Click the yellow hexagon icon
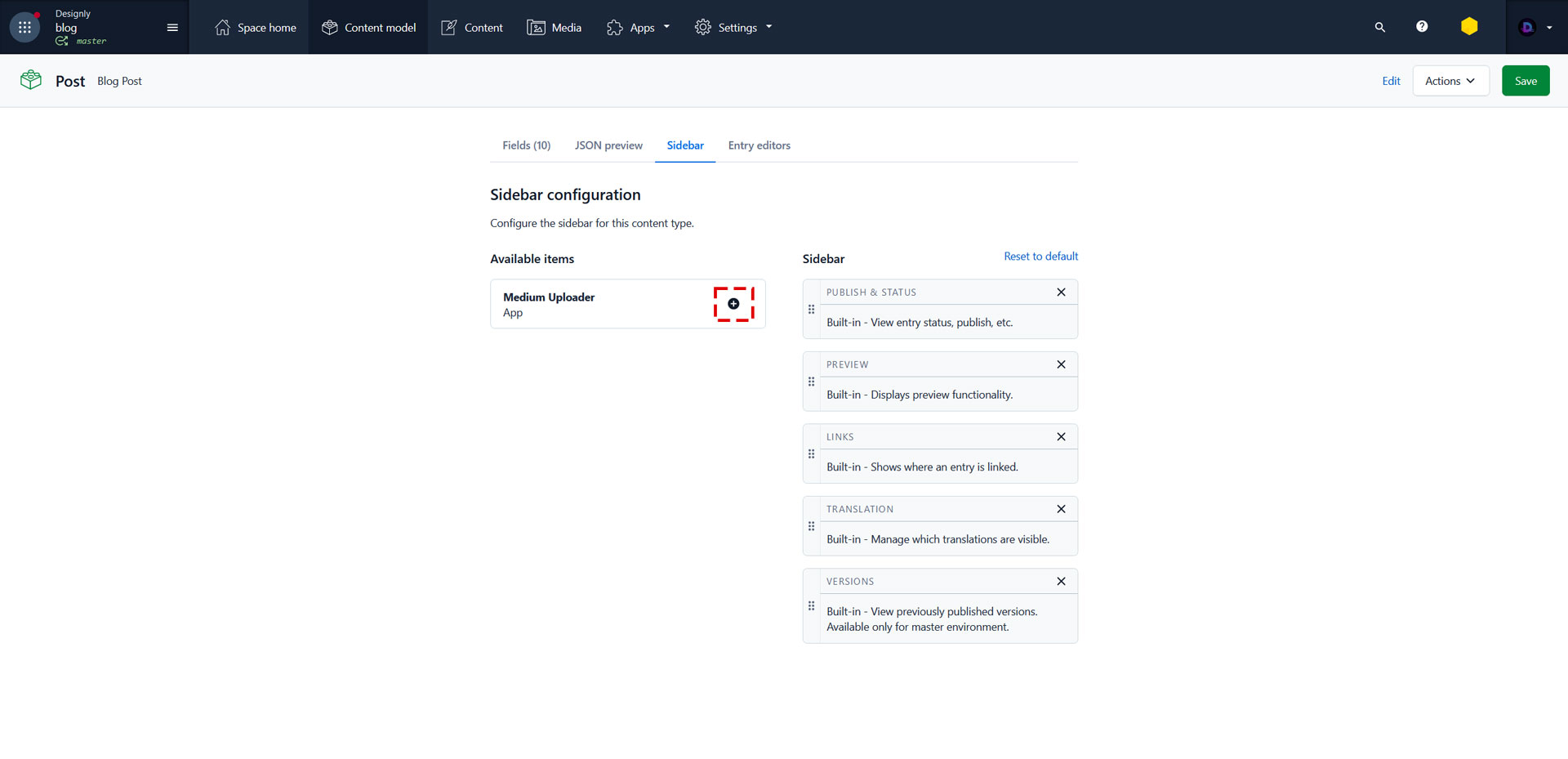The width and height of the screenshot is (1568, 759). click(1469, 27)
